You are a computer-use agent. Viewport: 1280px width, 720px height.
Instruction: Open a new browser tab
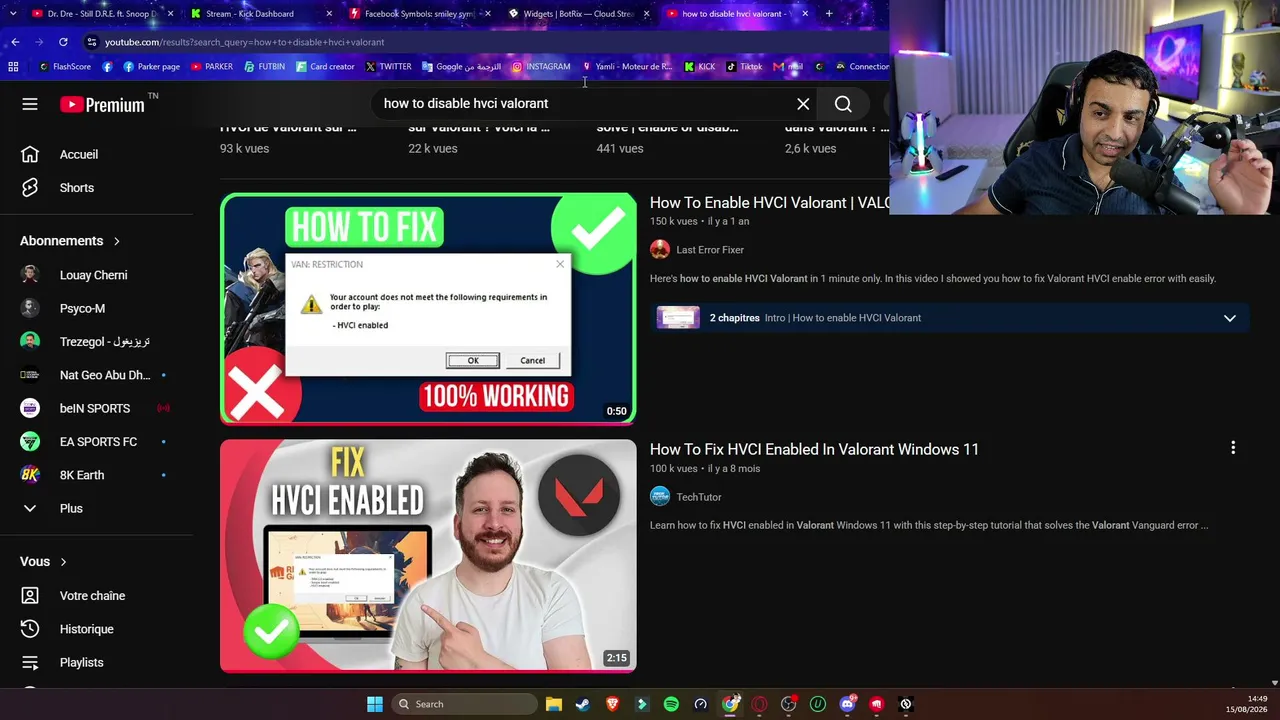829,14
